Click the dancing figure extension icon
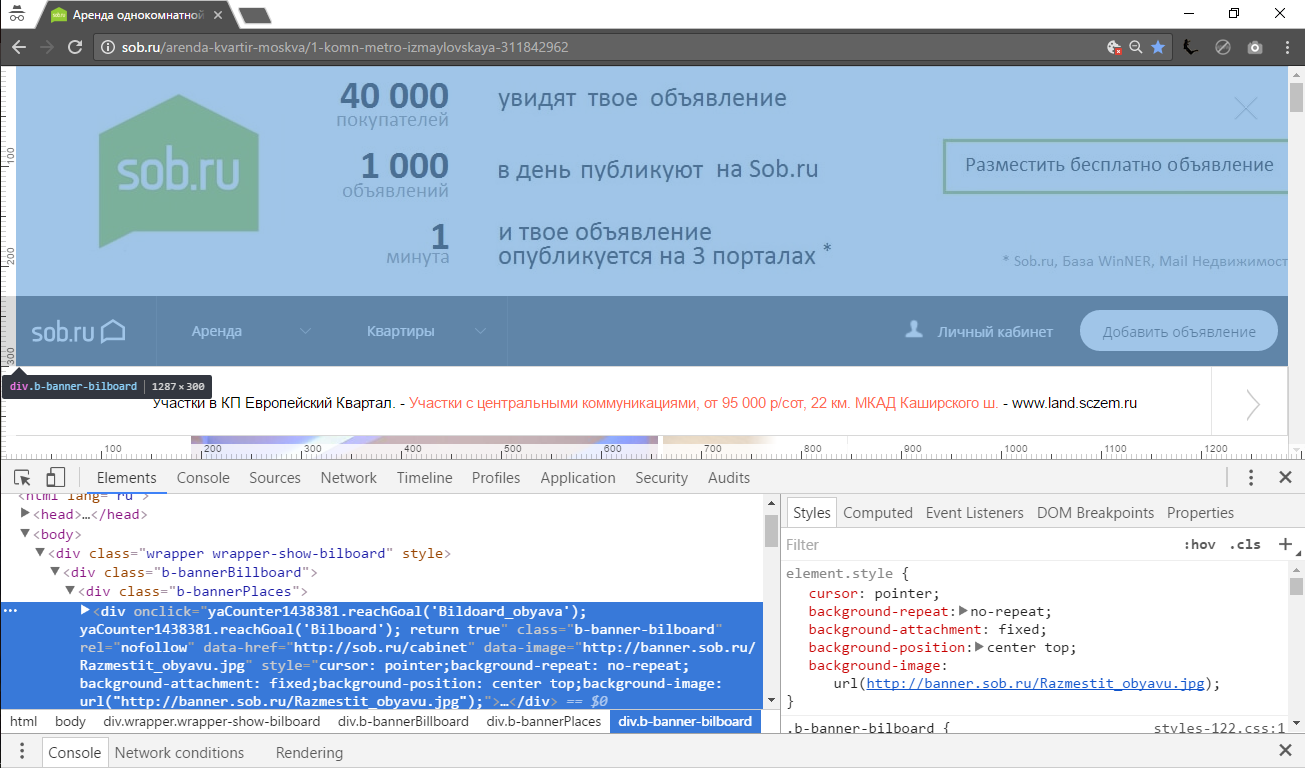Screen dimensions: 1305x768 coord(1190,47)
